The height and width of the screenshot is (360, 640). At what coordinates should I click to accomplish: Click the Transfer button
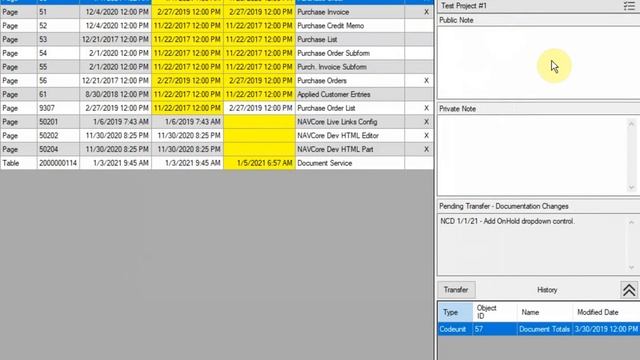coord(456,290)
